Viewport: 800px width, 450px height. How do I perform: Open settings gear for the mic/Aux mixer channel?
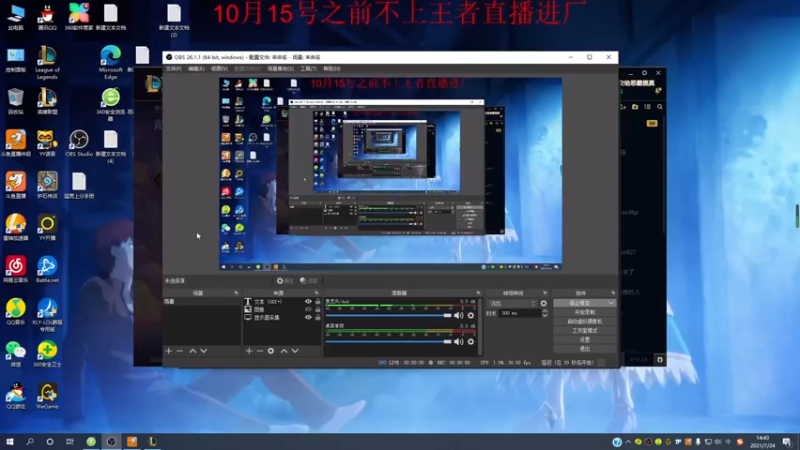pos(471,316)
